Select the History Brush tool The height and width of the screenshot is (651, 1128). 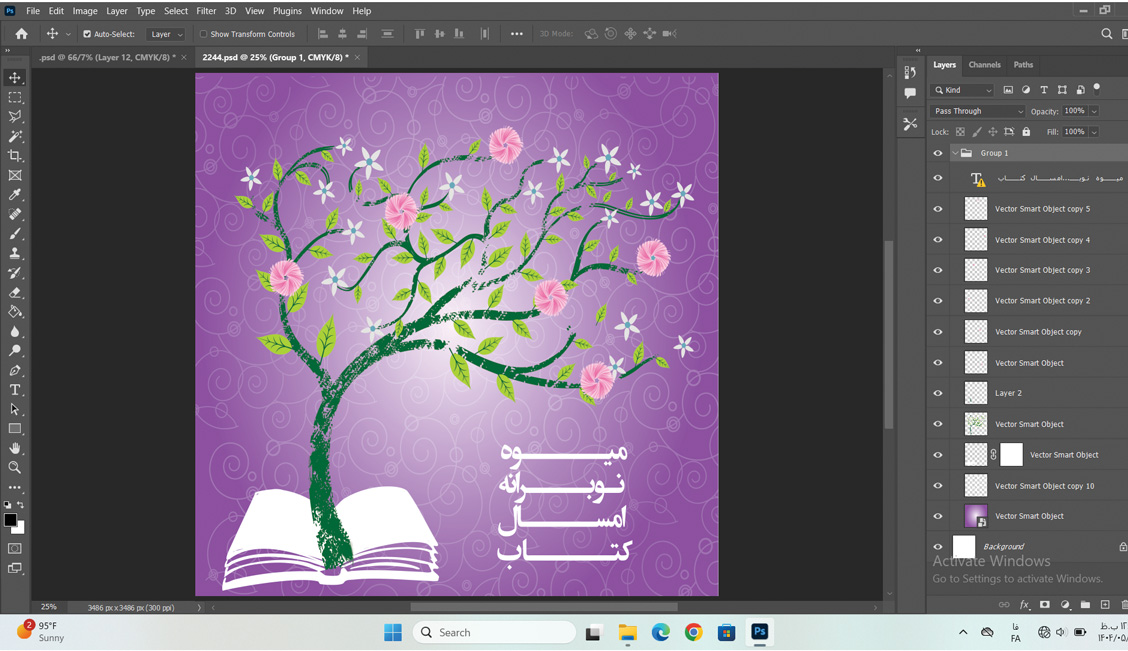14,273
